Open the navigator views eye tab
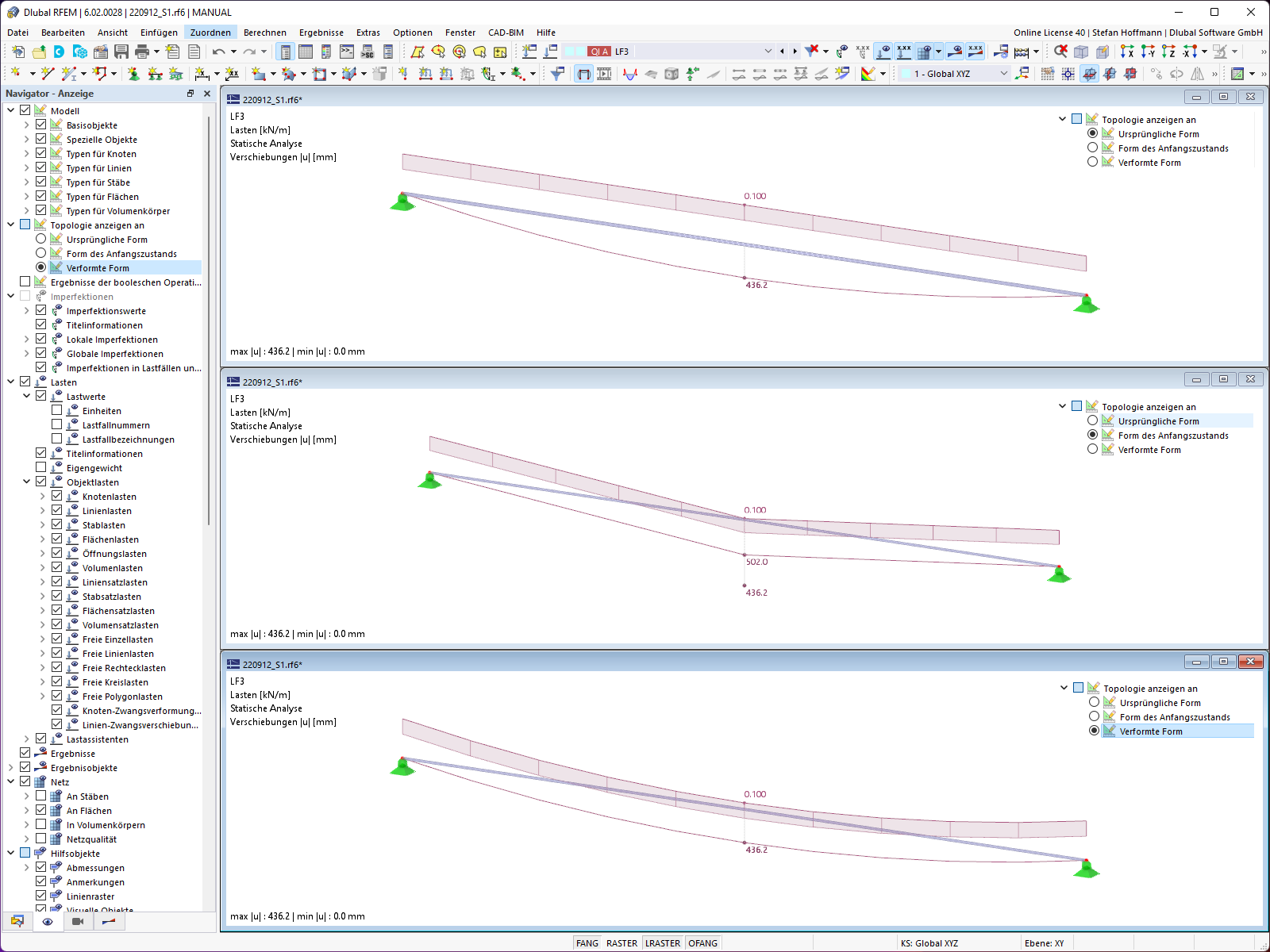The width and height of the screenshot is (1270, 952). click(48, 921)
